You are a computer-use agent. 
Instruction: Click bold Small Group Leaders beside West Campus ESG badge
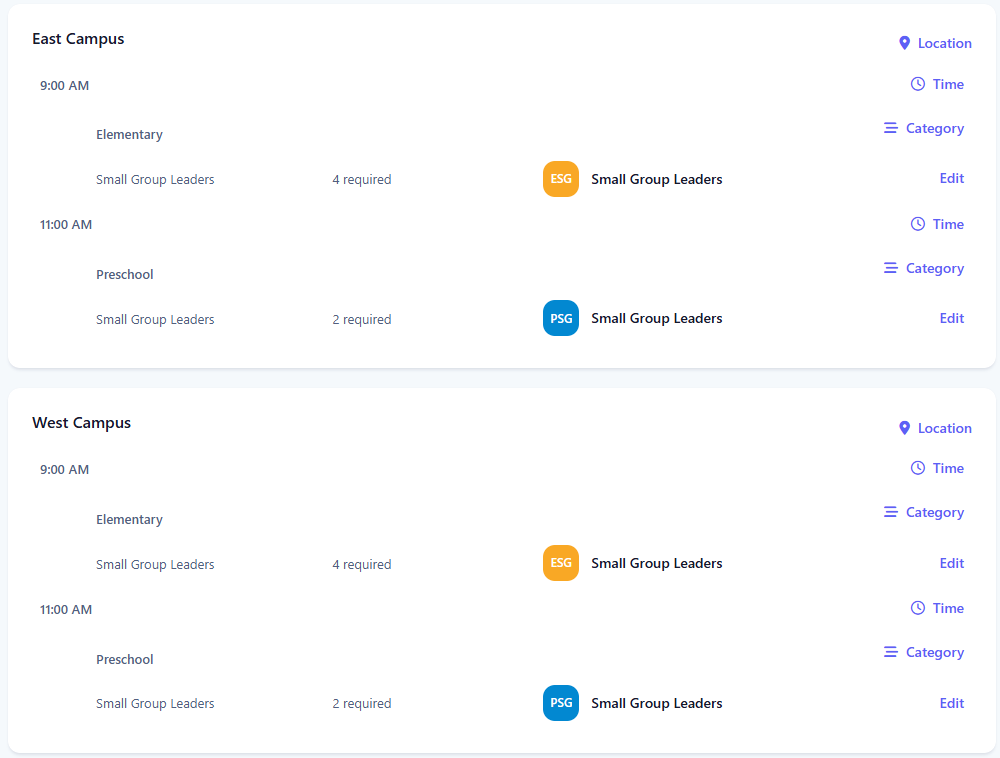(x=656, y=563)
